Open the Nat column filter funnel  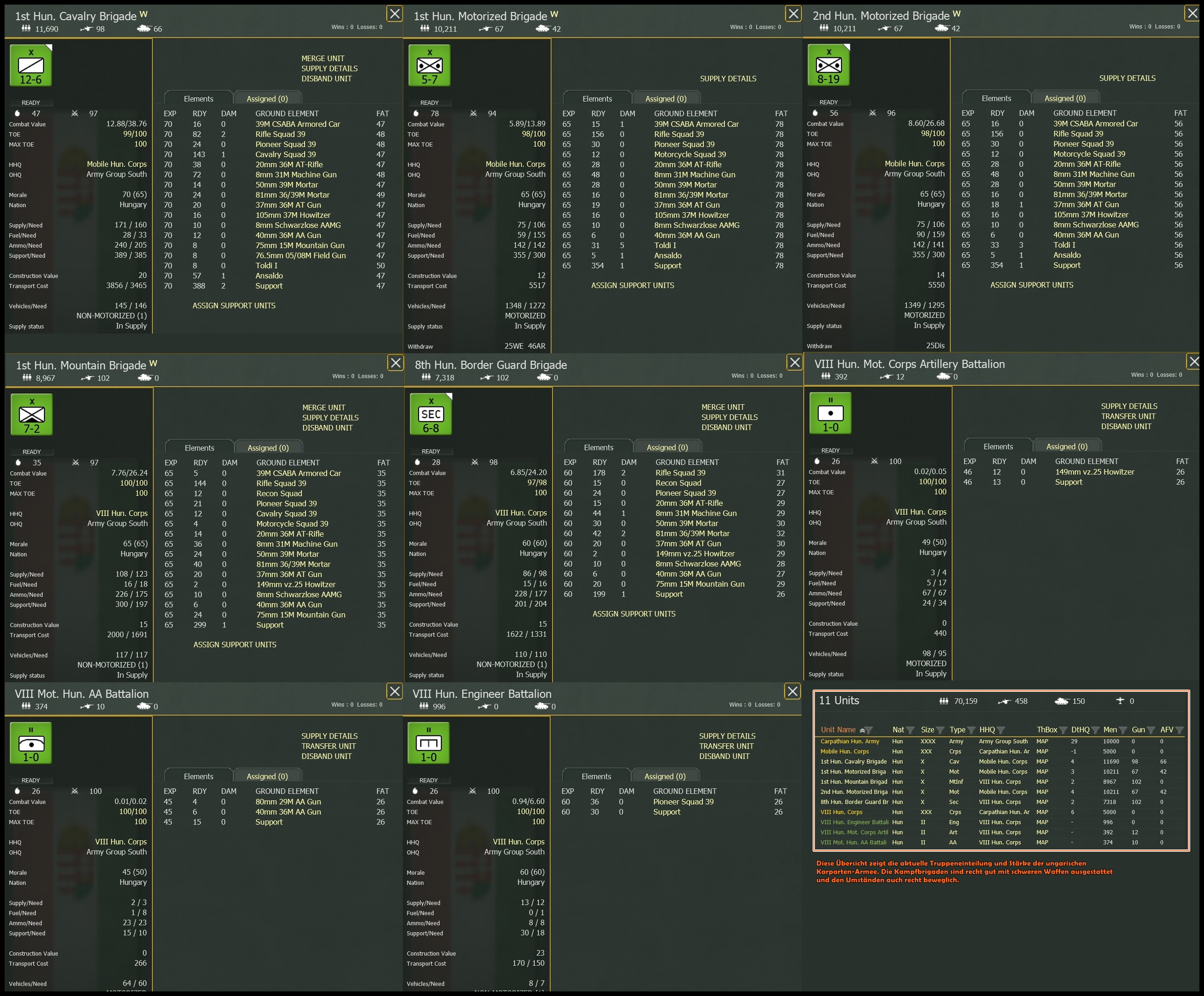910,730
